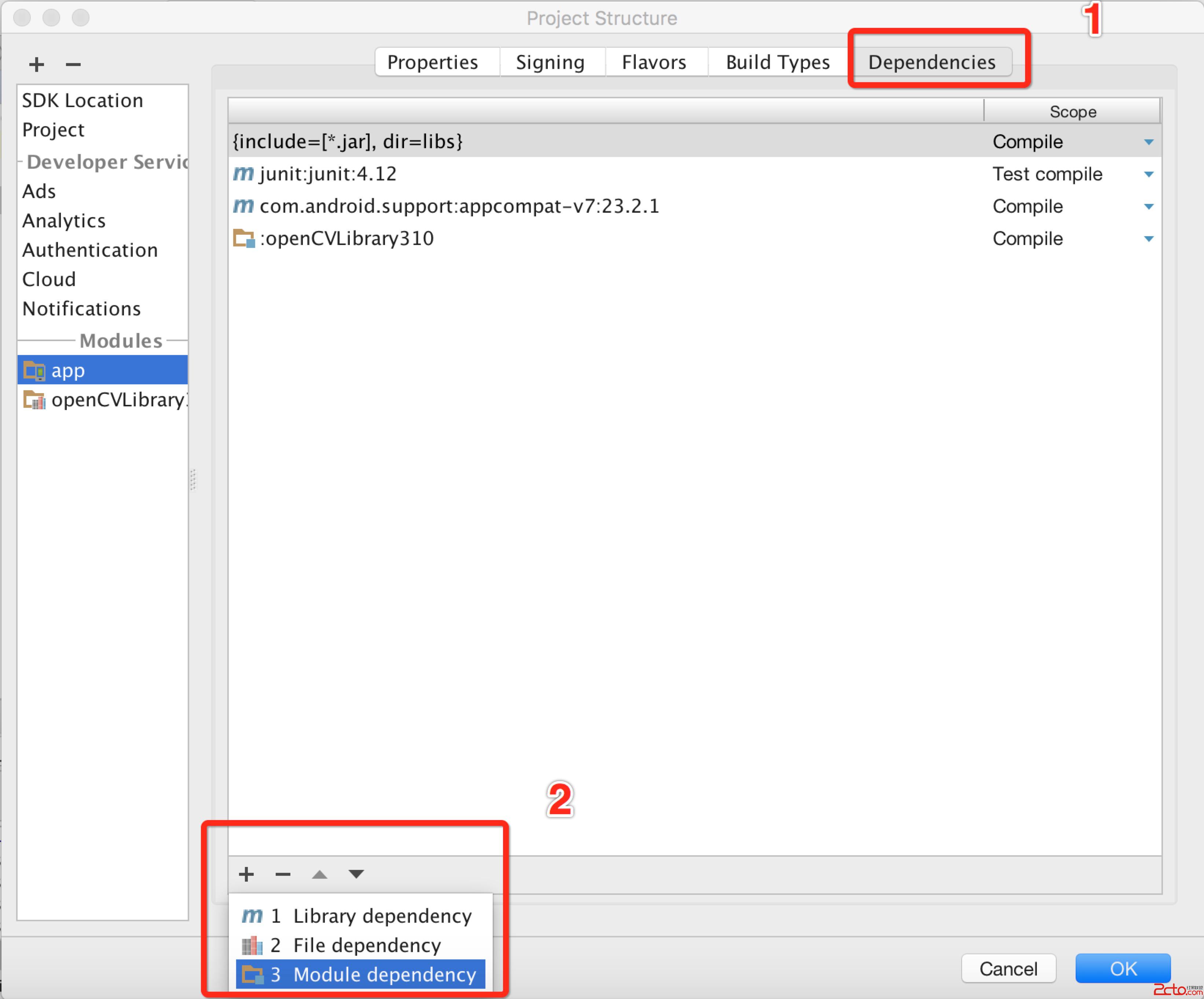Click the add dependency plus icon
1204x999 pixels.
[x=246, y=874]
